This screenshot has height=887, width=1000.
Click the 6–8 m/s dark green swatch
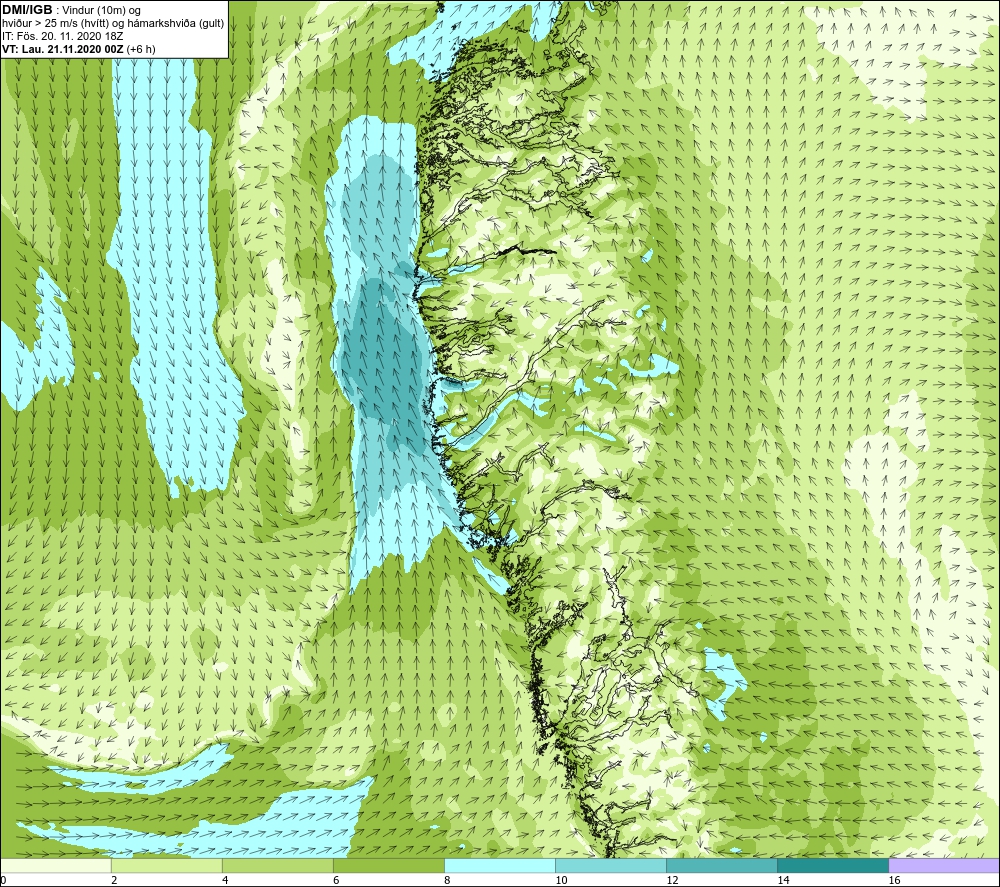[x=388, y=866]
